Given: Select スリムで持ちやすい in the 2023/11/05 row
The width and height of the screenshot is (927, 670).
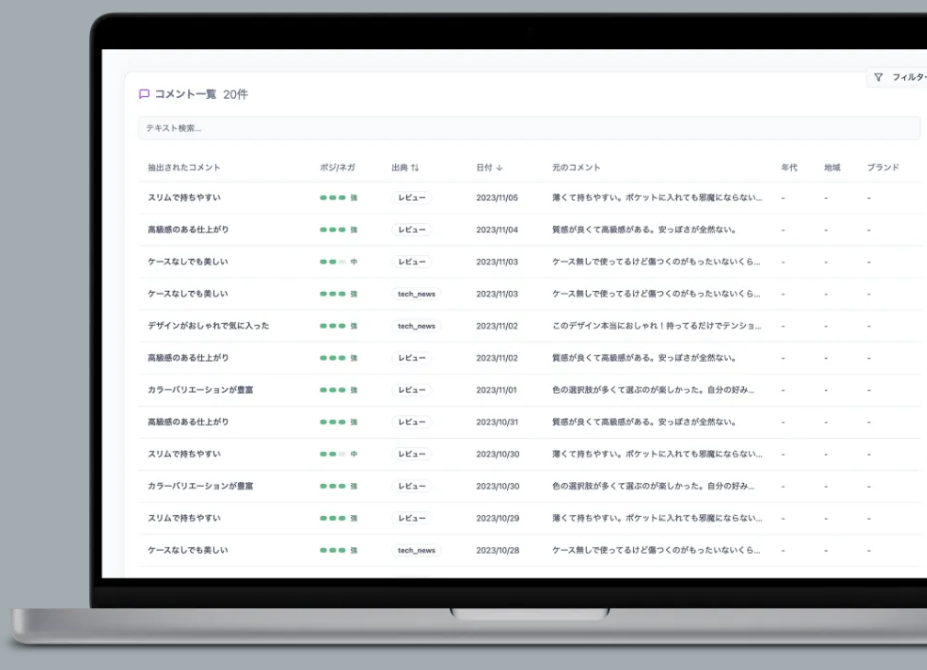Looking at the screenshot, I should (184, 198).
